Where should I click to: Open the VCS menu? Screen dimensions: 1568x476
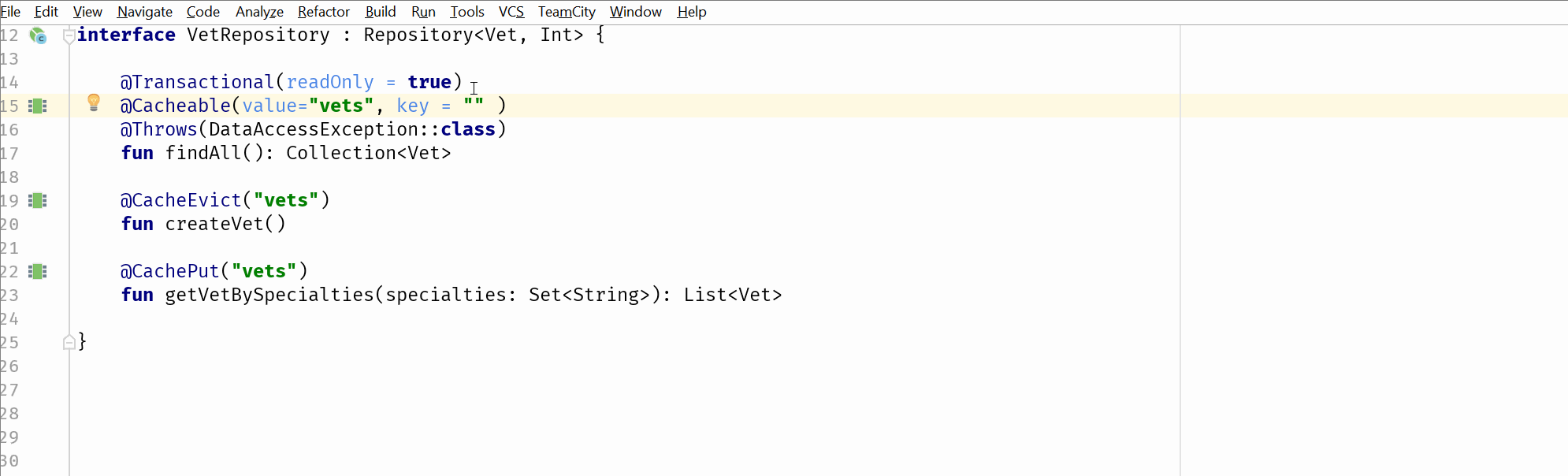(x=511, y=12)
